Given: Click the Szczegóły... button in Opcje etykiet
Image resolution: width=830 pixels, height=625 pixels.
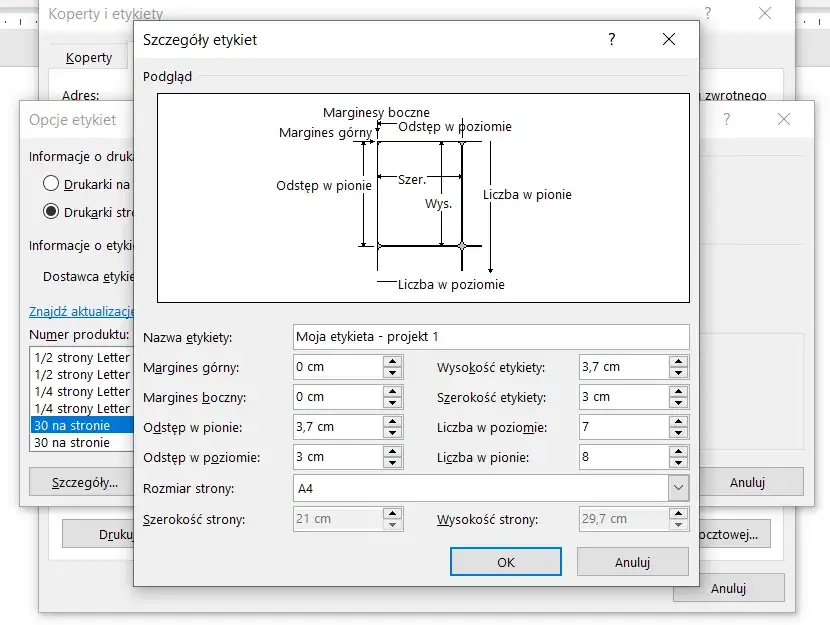Looking at the screenshot, I should pyautogui.click(x=84, y=482).
